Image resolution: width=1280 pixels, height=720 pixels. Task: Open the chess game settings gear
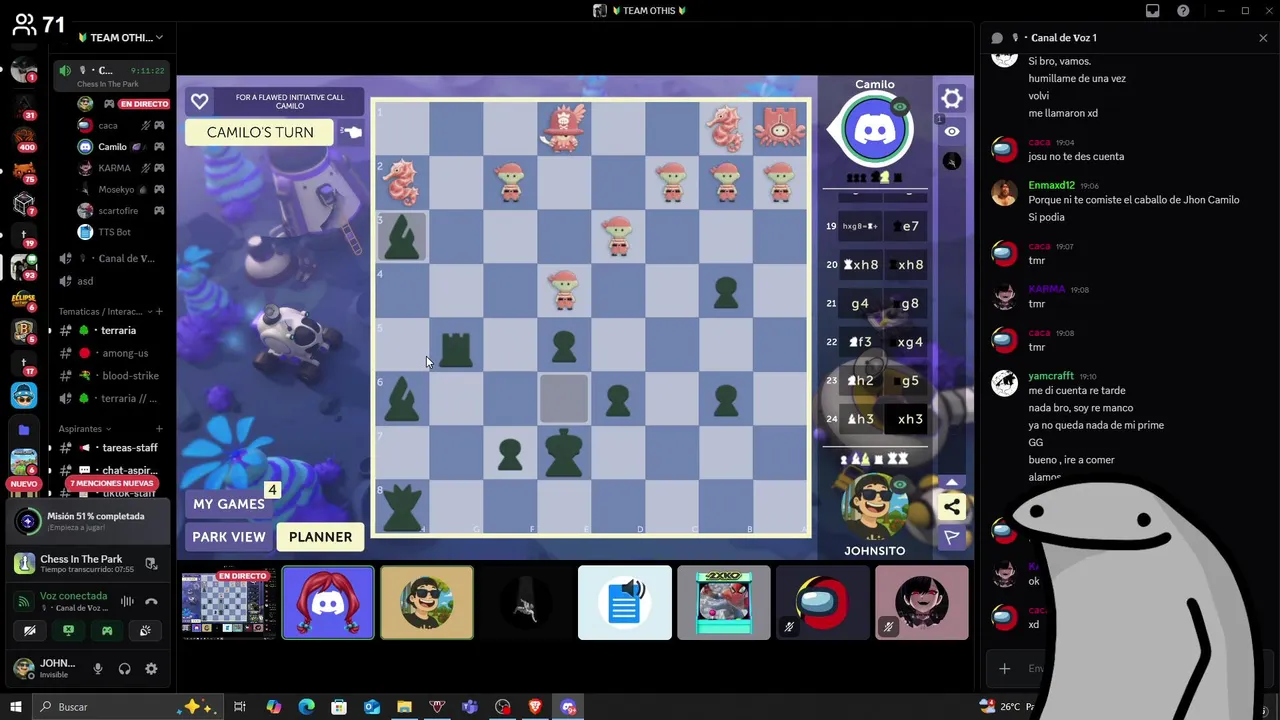click(951, 98)
